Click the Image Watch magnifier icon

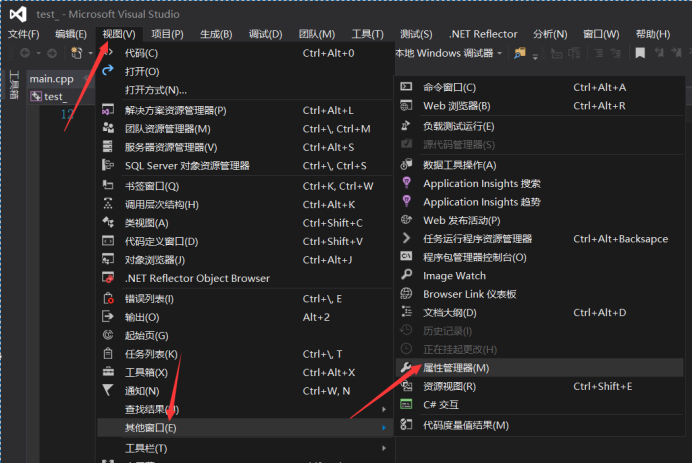[x=406, y=275]
